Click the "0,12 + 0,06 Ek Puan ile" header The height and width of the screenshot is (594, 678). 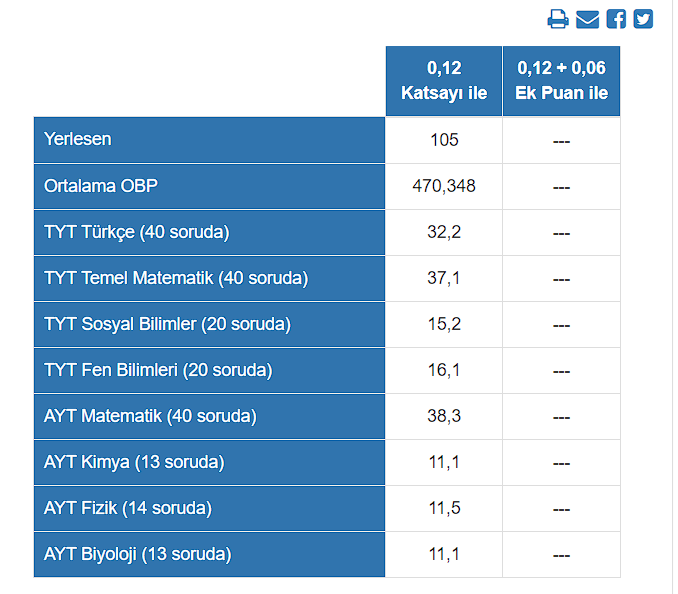(561, 81)
